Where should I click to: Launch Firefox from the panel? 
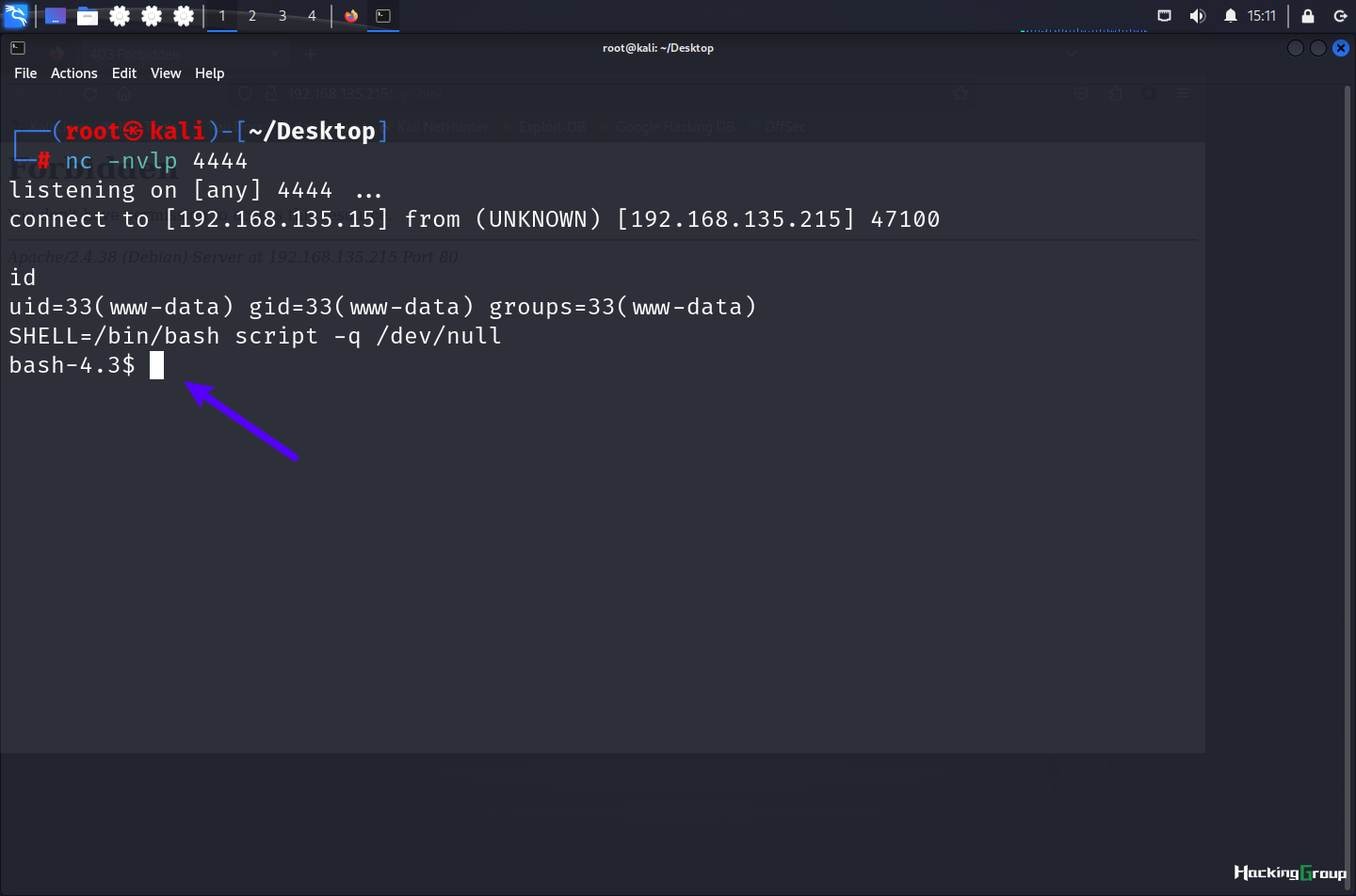(x=351, y=16)
